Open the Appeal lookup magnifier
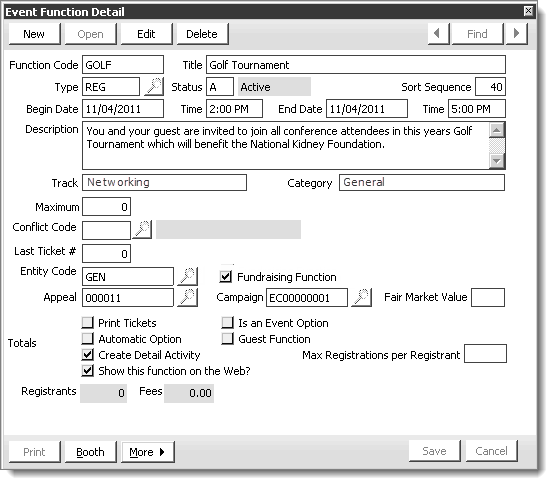This screenshot has height=485, width=553. pos(187,297)
